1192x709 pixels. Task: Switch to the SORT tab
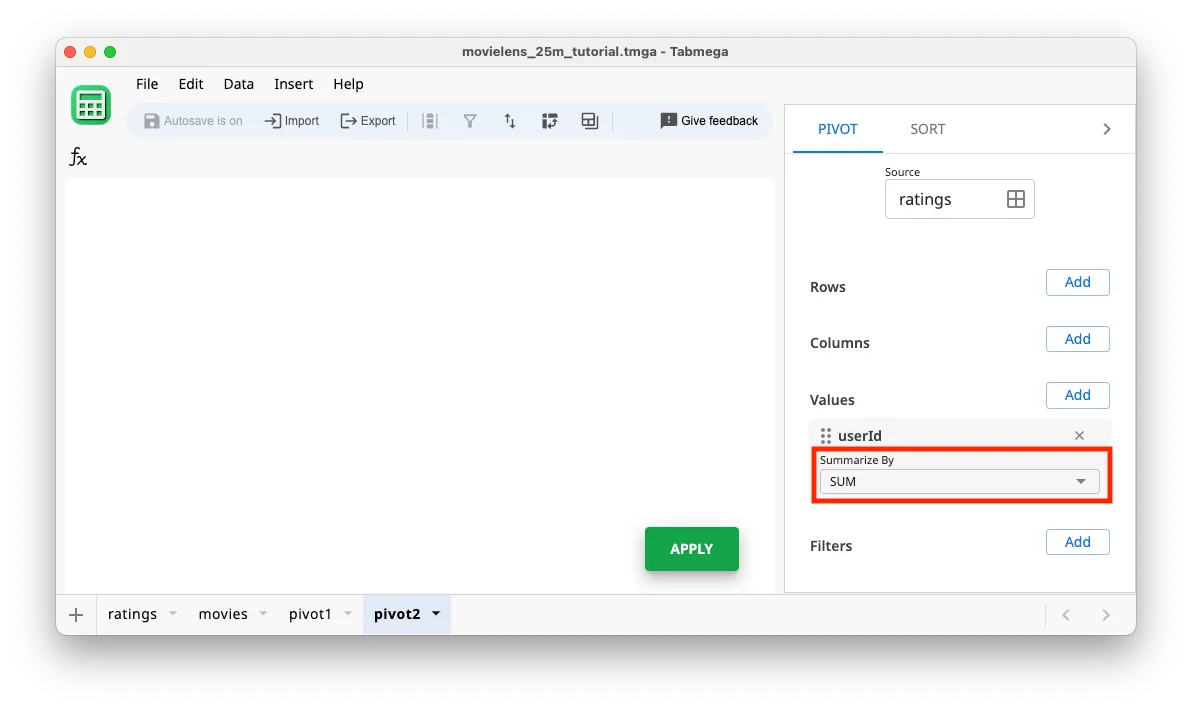[x=927, y=128]
